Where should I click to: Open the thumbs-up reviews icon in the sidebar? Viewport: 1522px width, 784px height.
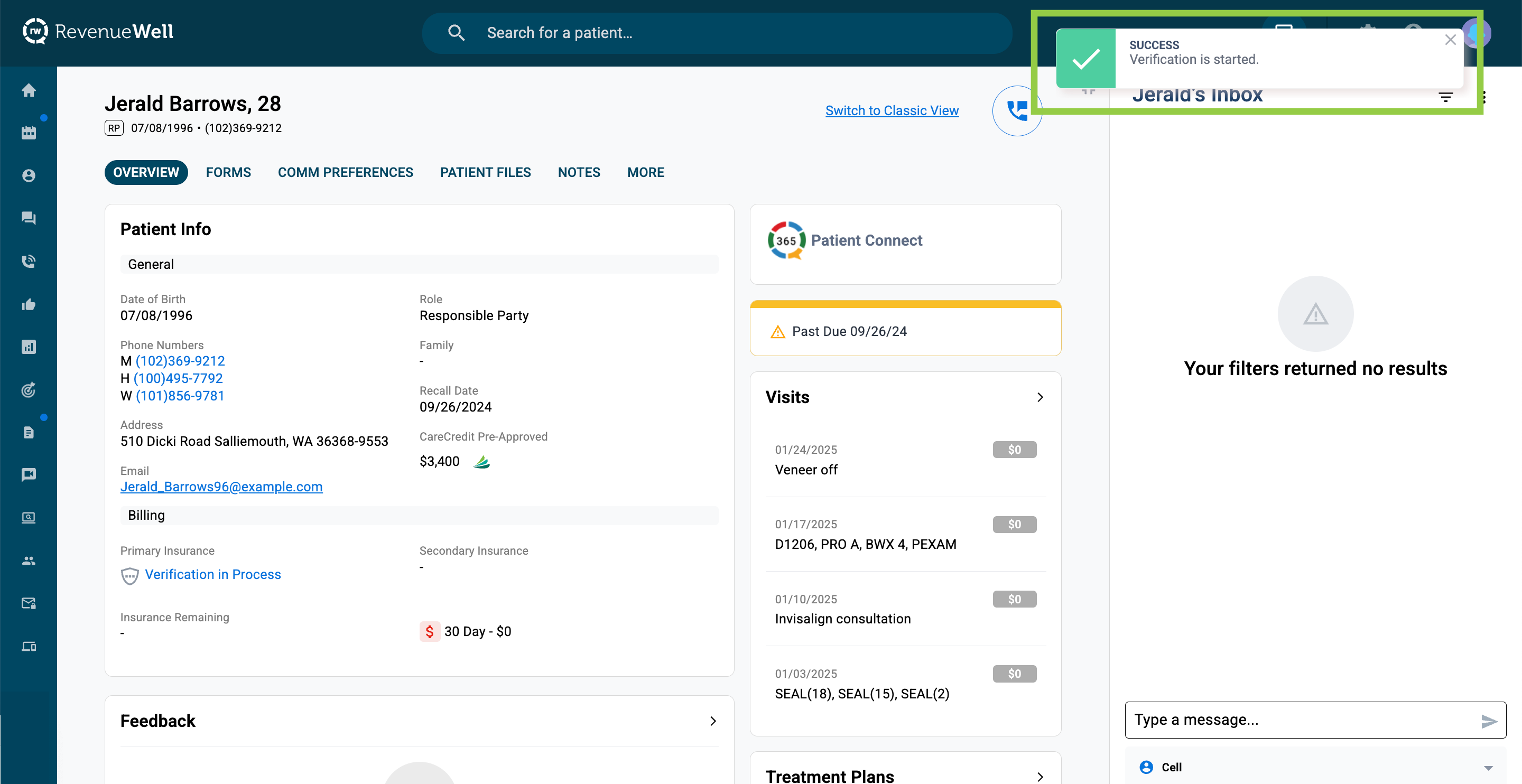[x=29, y=304]
